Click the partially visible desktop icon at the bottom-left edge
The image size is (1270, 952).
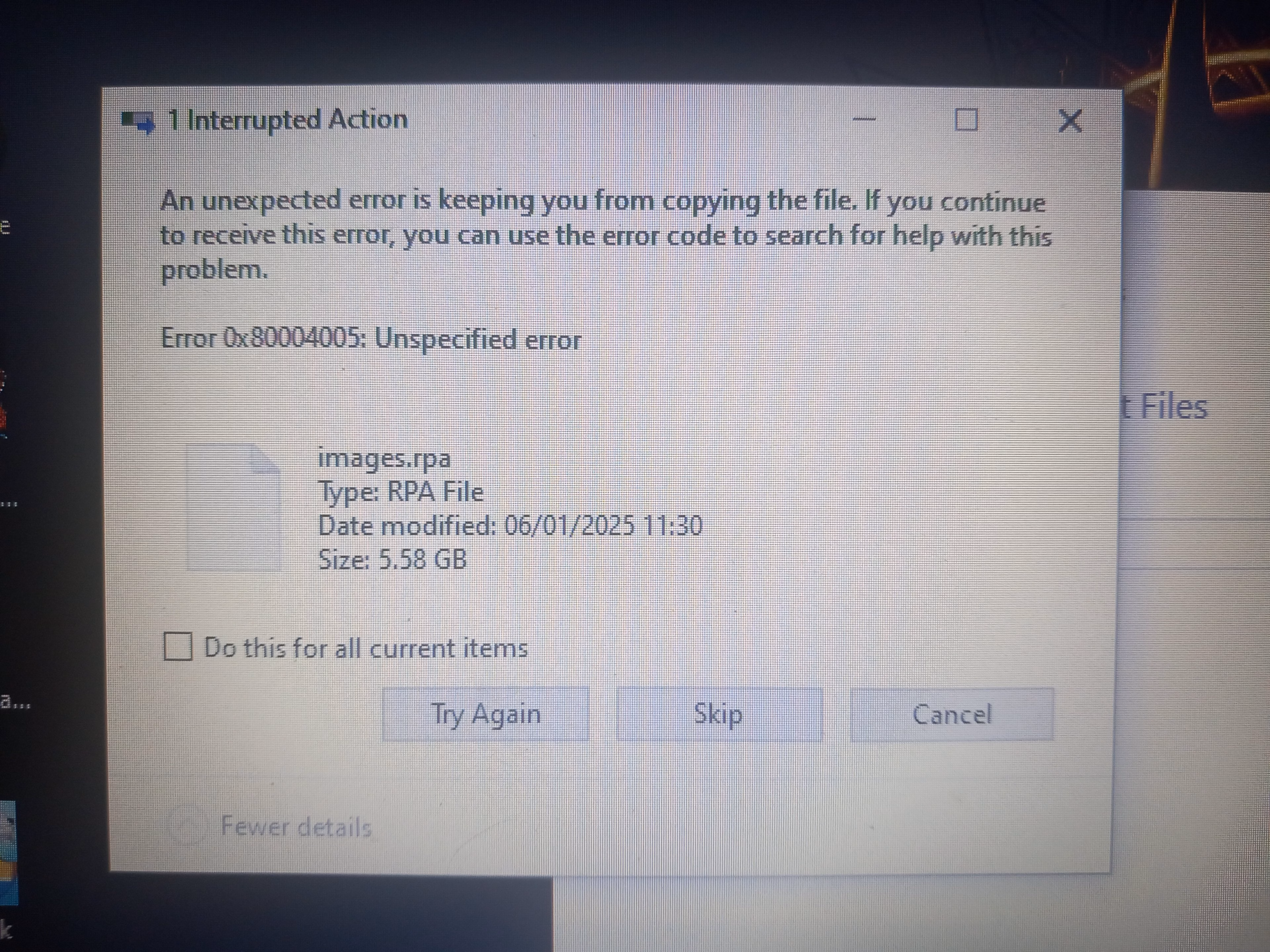[8, 853]
